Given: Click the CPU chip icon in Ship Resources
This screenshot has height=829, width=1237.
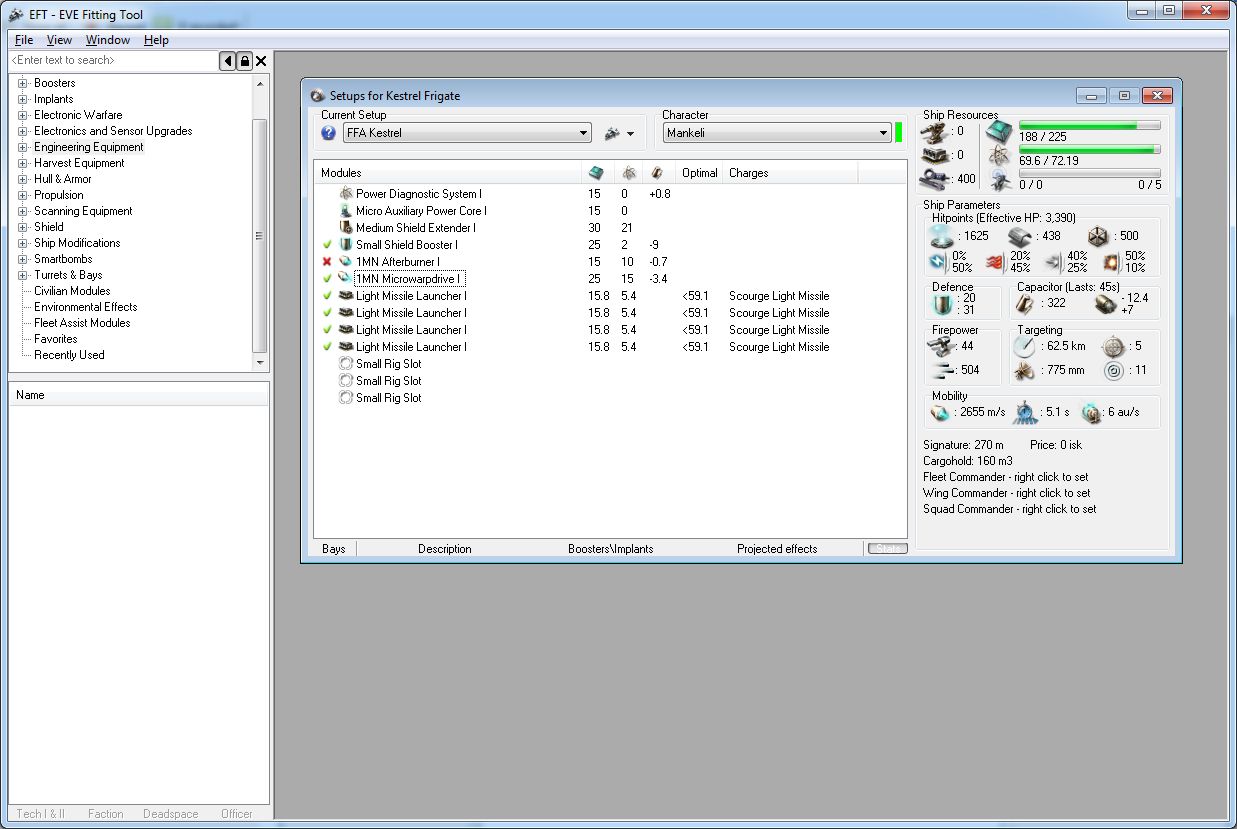Looking at the screenshot, I should click(x=999, y=131).
